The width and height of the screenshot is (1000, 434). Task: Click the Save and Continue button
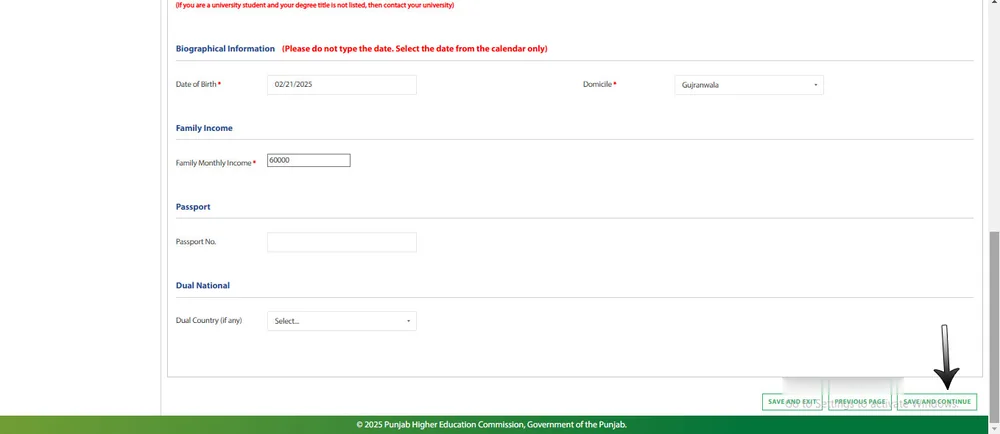pos(936,402)
